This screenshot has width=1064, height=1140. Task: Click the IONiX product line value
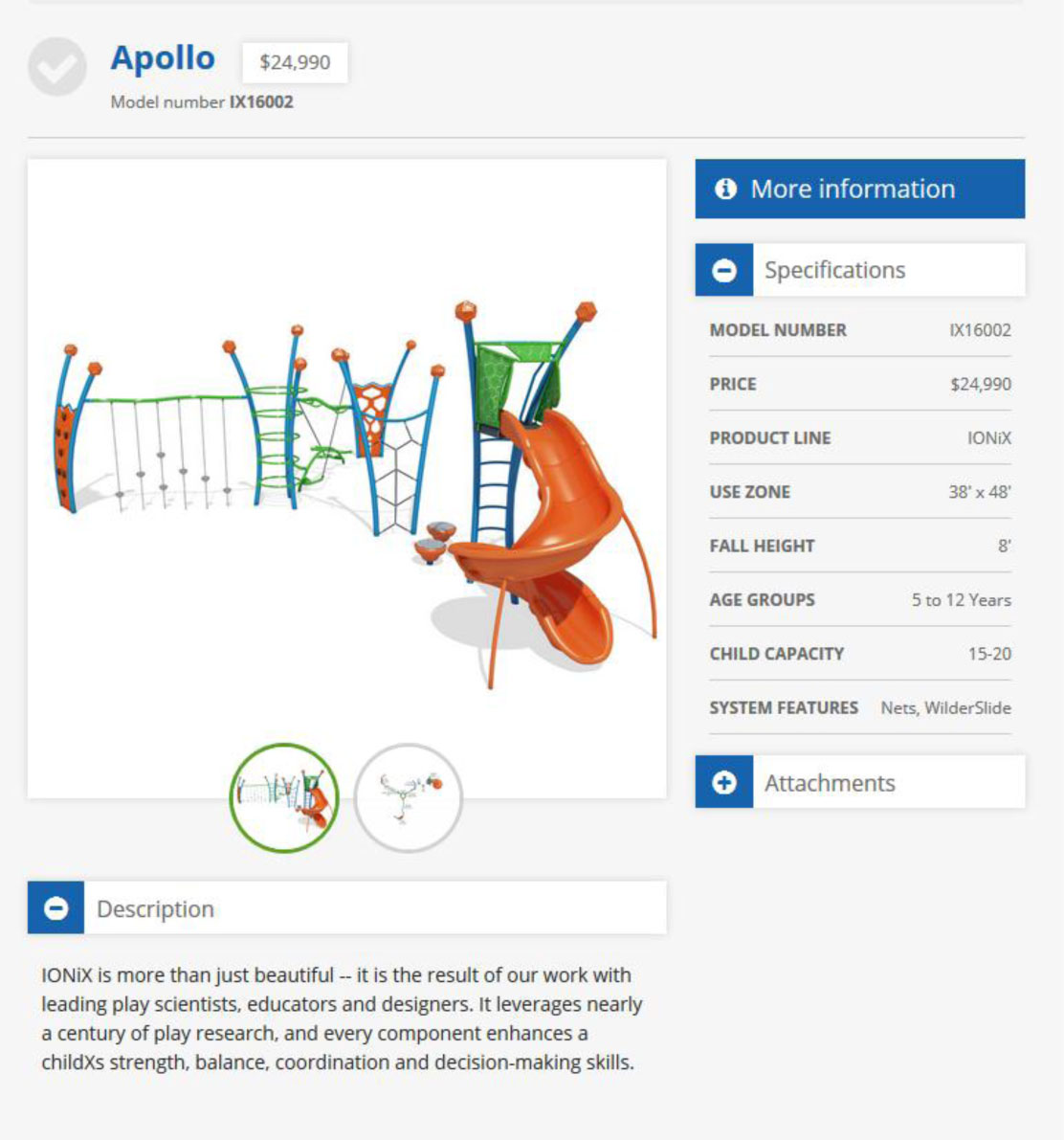click(988, 438)
